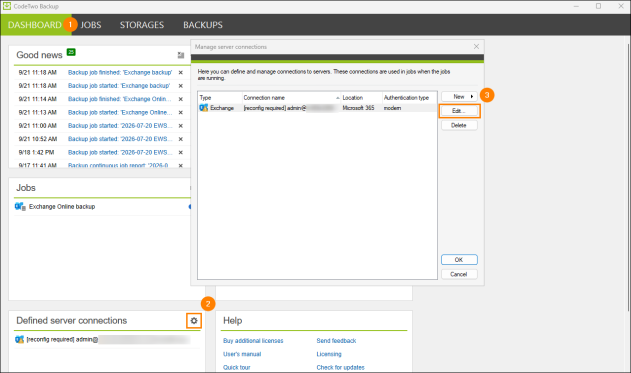Click the Check for updates link
This screenshot has width=631, height=373.
point(340,367)
